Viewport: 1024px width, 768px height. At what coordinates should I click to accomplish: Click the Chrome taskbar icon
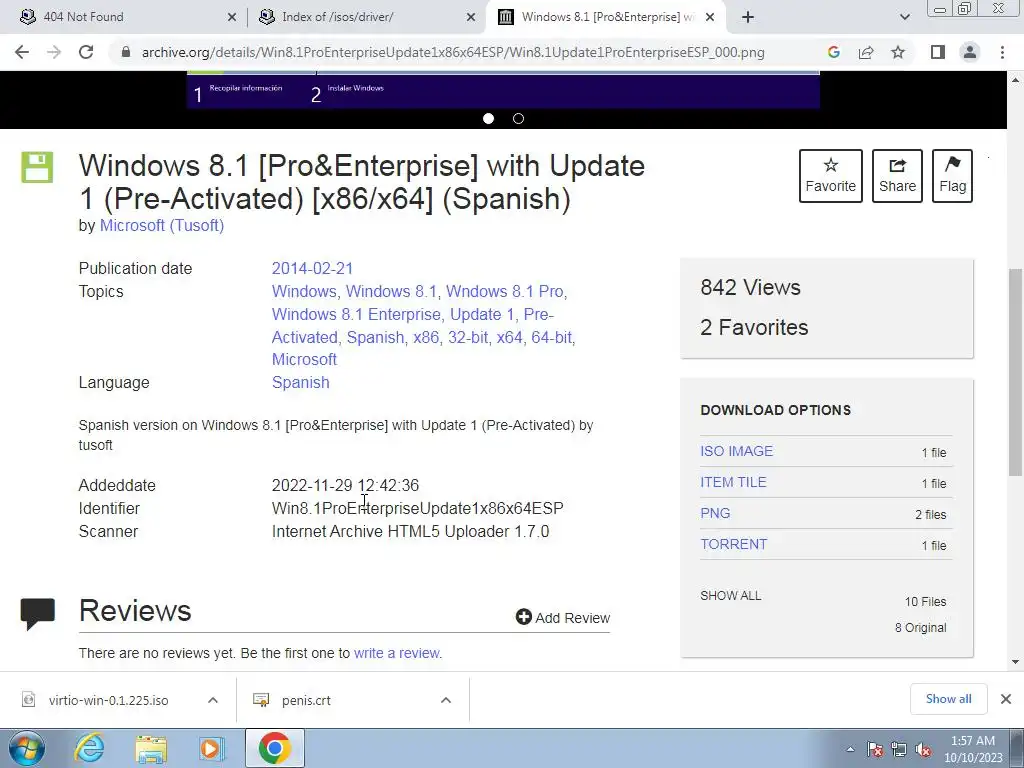[x=274, y=748]
